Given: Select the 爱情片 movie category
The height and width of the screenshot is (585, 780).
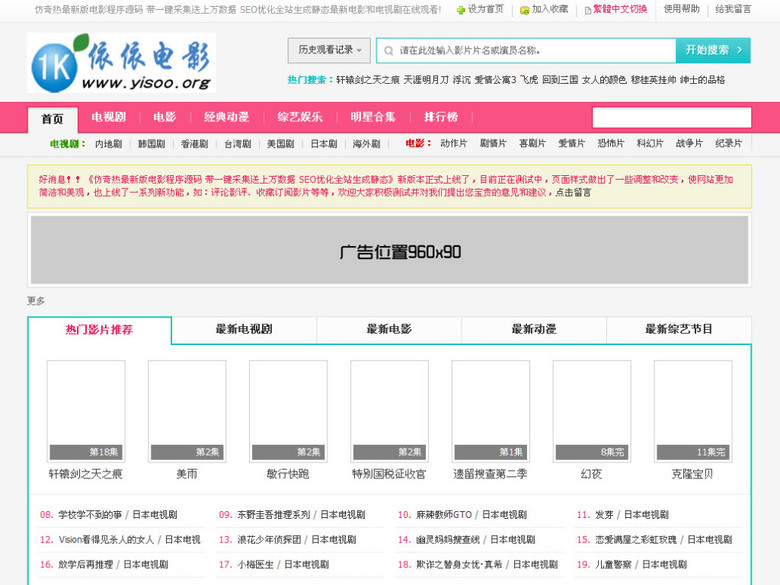Looking at the screenshot, I should tap(572, 143).
